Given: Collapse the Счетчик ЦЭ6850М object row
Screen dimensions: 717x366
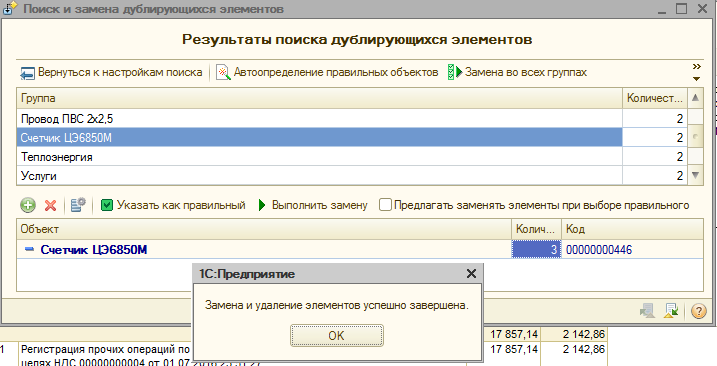Looking at the screenshot, I should (29, 249).
